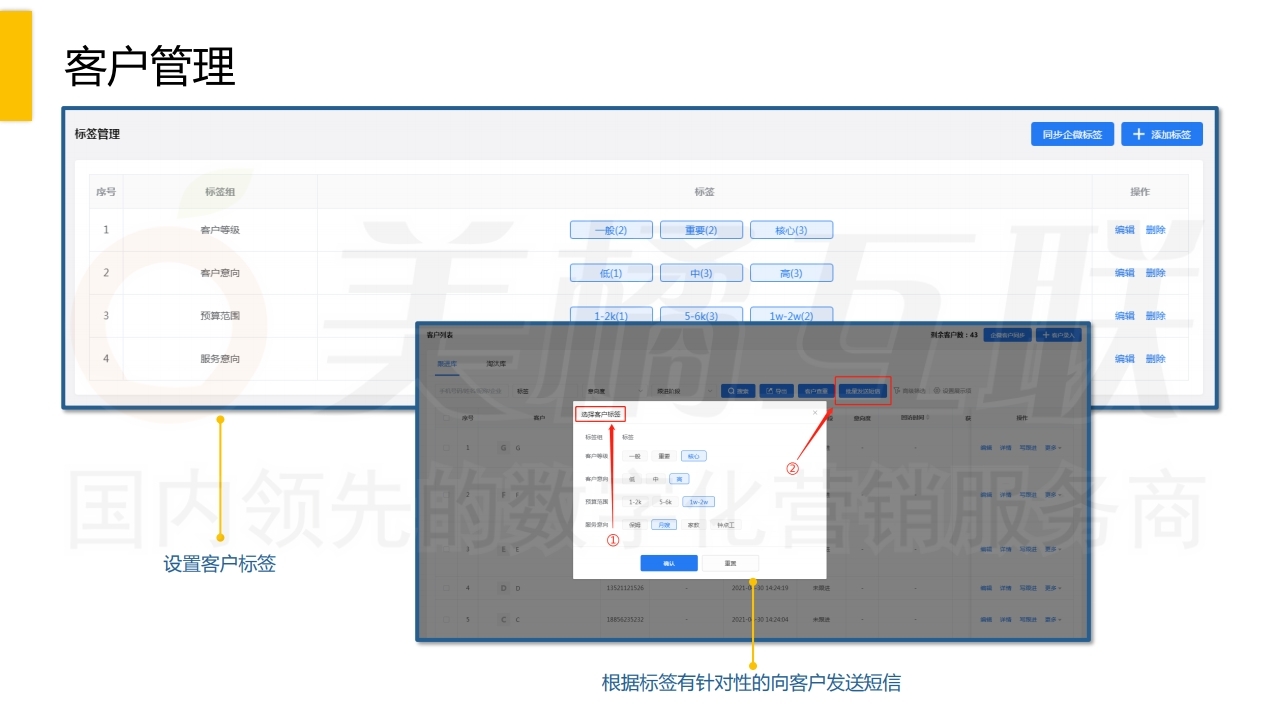Click 删除 link for 客户意向 tag group
This screenshot has width=1280, height=720.
[1156, 273]
